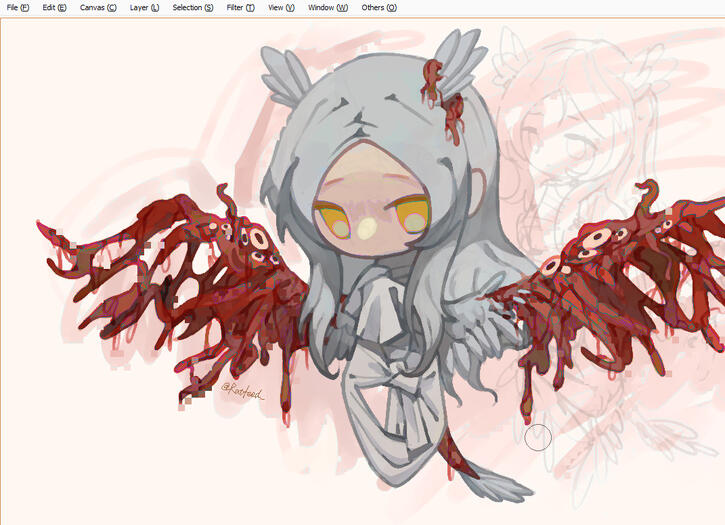Open the View menu
The width and height of the screenshot is (725, 525).
point(281,7)
